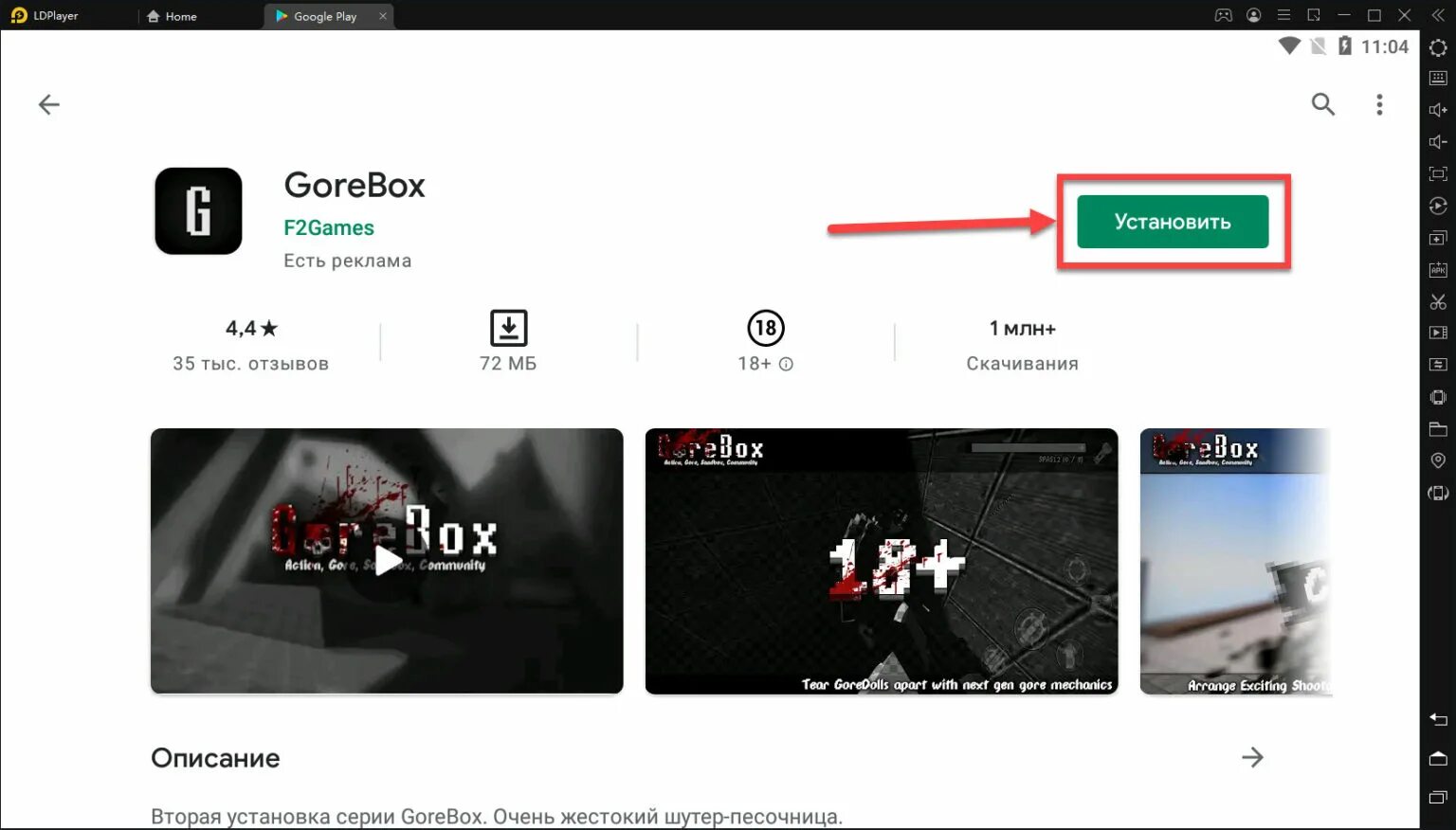Open the multi-instance window icon
The height and width of the screenshot is (830, 1456).
click(1438, 238)
